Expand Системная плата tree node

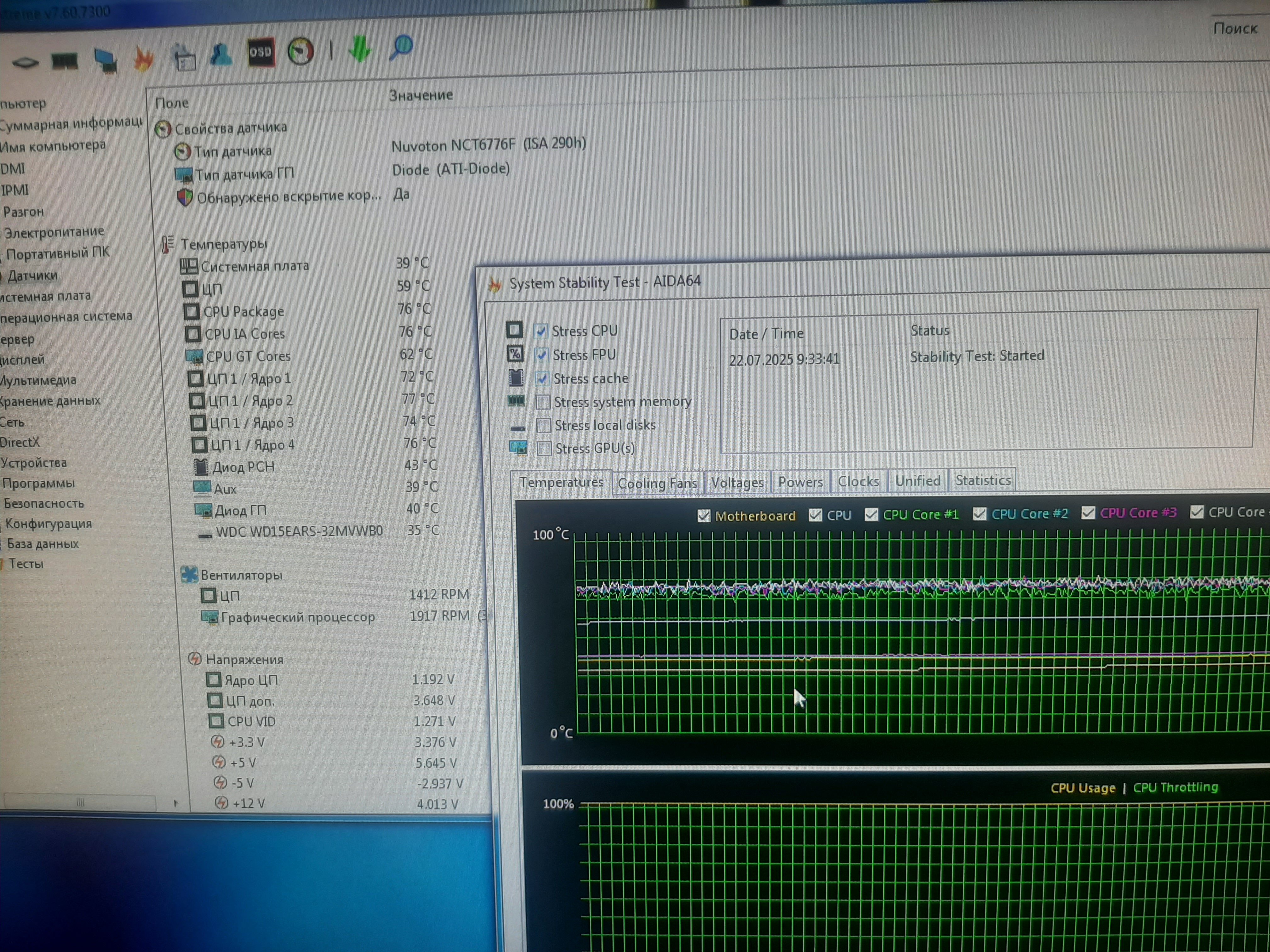click(45, 296)
